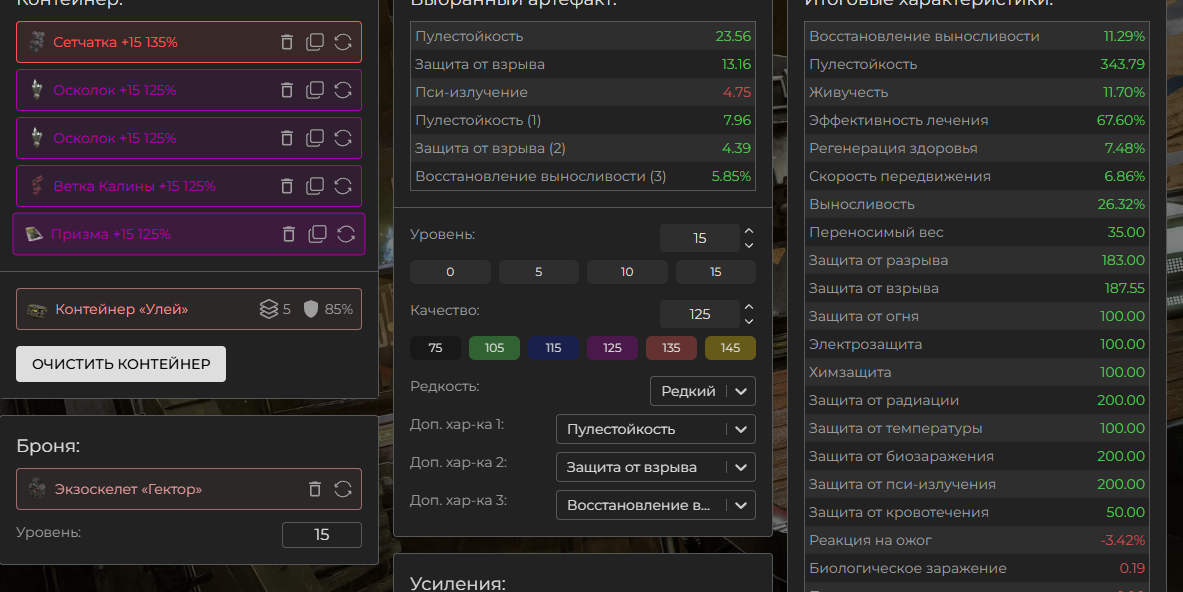1183x592 pixels.
Task: Replace the Сетчатка artifact with refresh icon
Action: [343, 42]
